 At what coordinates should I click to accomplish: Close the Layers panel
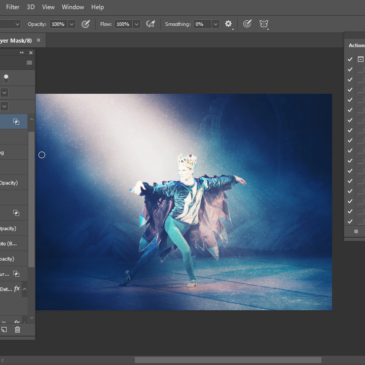(x=31, y=53)
